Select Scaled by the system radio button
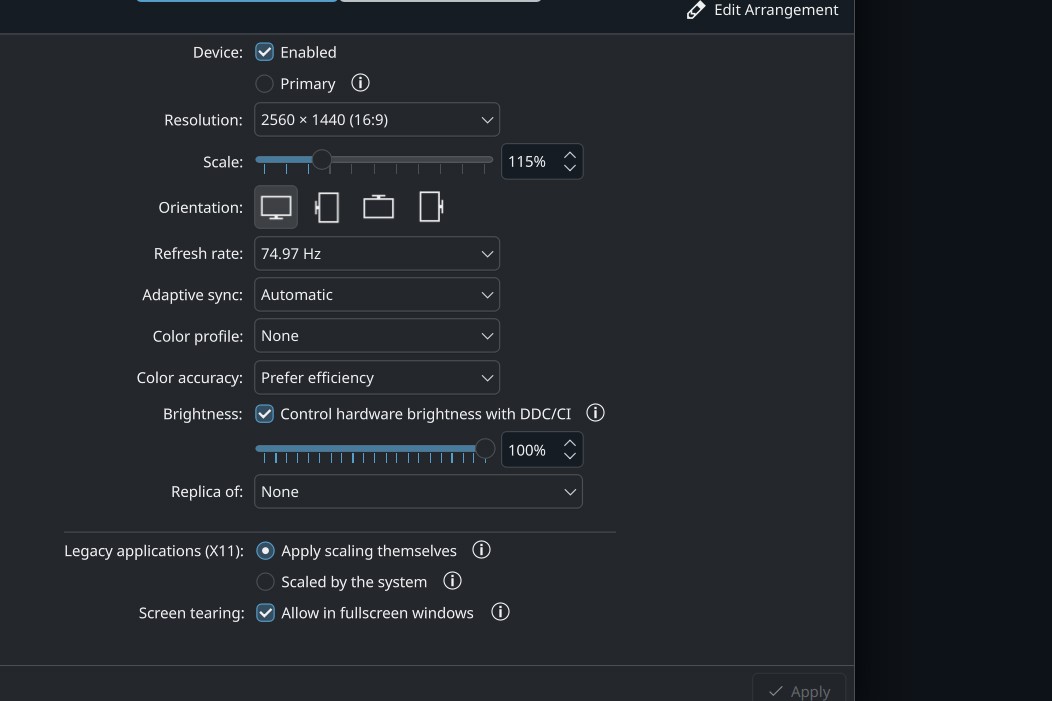This screenshot has width=1052, height=701. (266, 582)
